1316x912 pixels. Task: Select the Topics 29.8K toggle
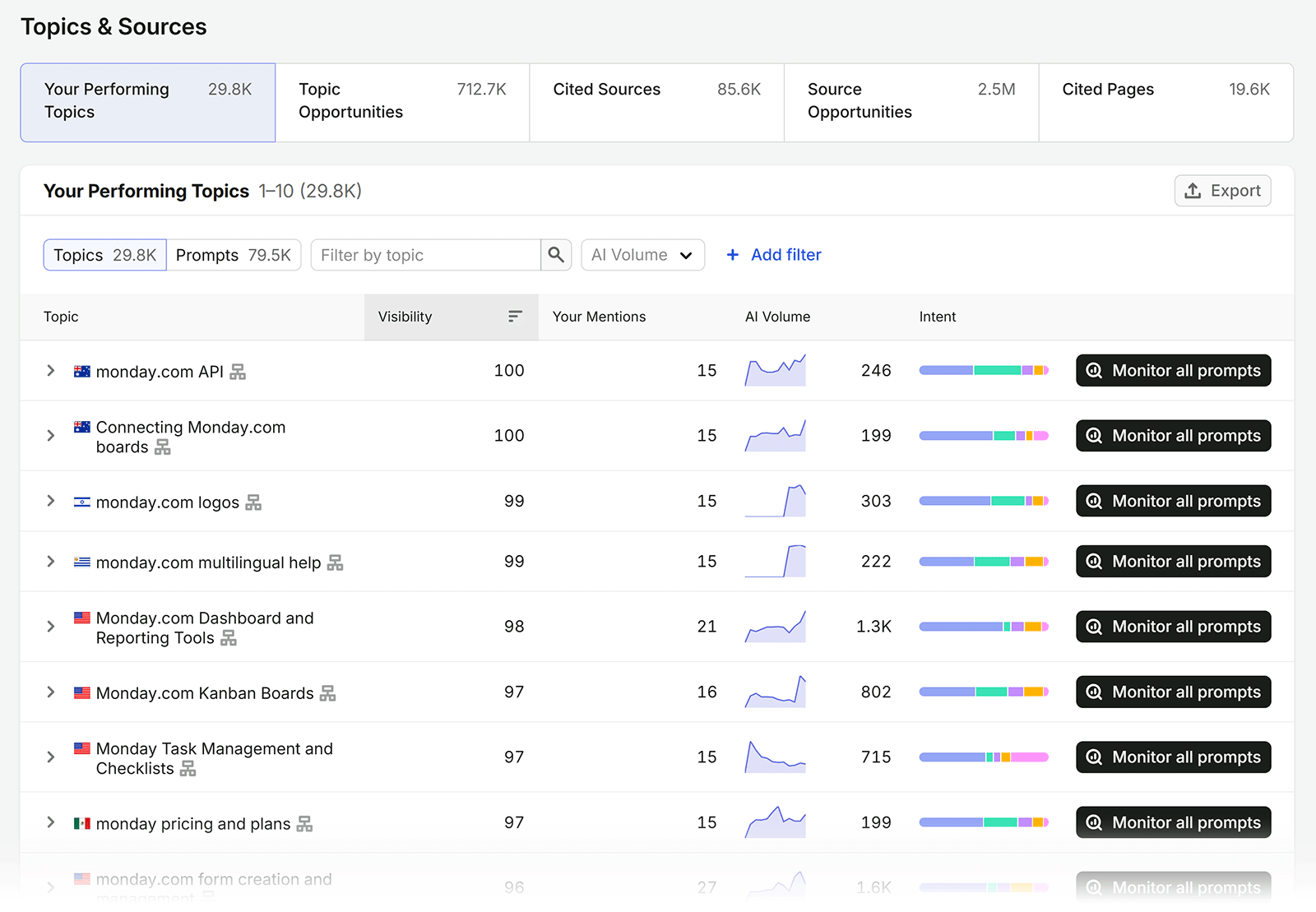pyautogui.click(x=105, y=255)
